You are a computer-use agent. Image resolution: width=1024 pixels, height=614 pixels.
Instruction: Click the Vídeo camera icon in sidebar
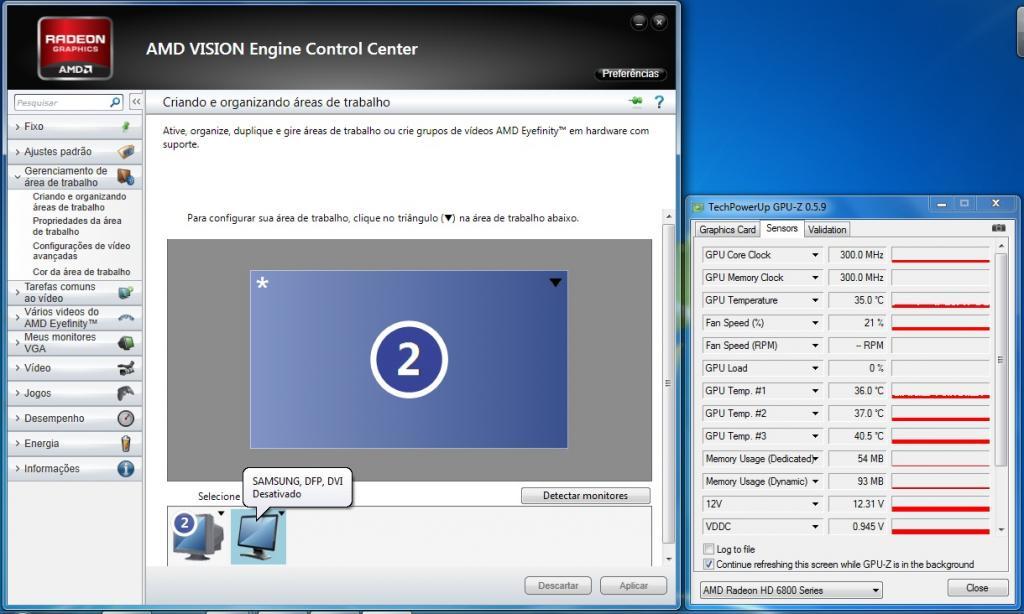[126, 368]
